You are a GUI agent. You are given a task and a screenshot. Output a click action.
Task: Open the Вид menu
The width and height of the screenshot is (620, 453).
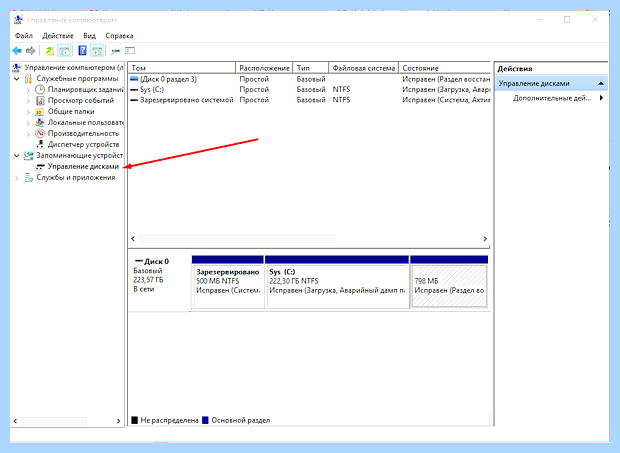pos(89,36)
